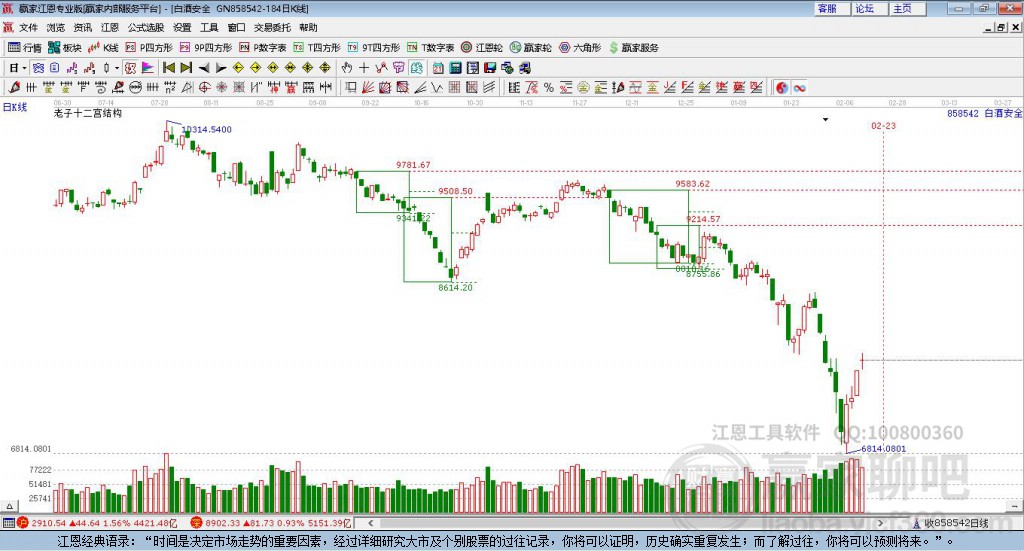The height and width of the screenshot is (551, 1024).
Task: Click the 9781.67 price level label
Action: pyautogui.click(x=413, y=165)
